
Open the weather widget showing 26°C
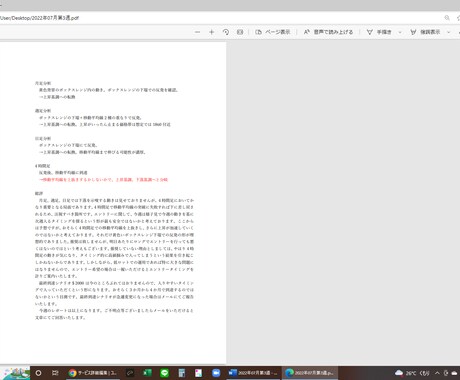pyautogui.click(x=412, y=373)
